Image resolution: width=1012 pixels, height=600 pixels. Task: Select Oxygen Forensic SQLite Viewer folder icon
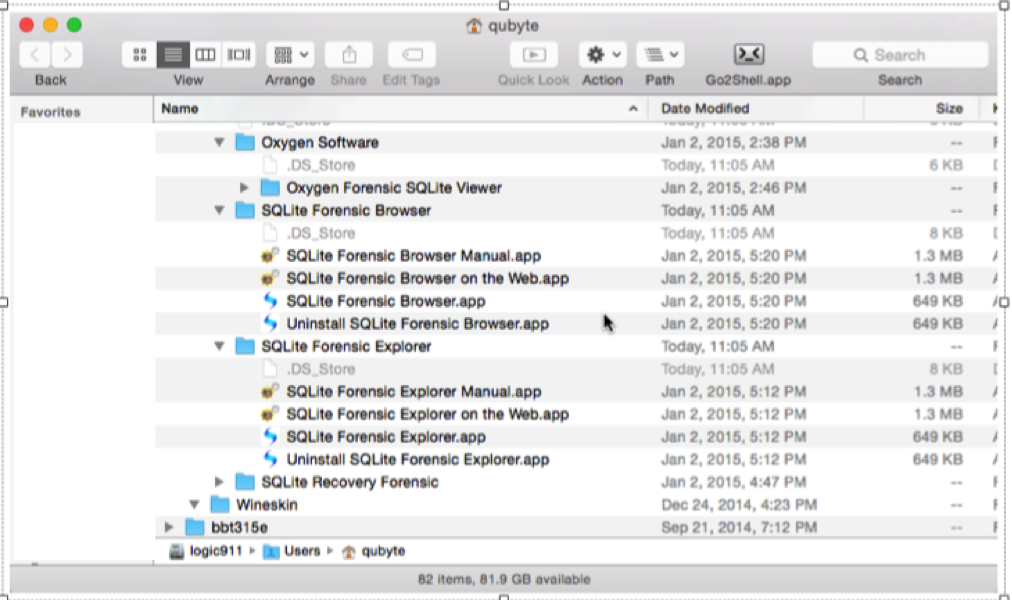(270, 188)
